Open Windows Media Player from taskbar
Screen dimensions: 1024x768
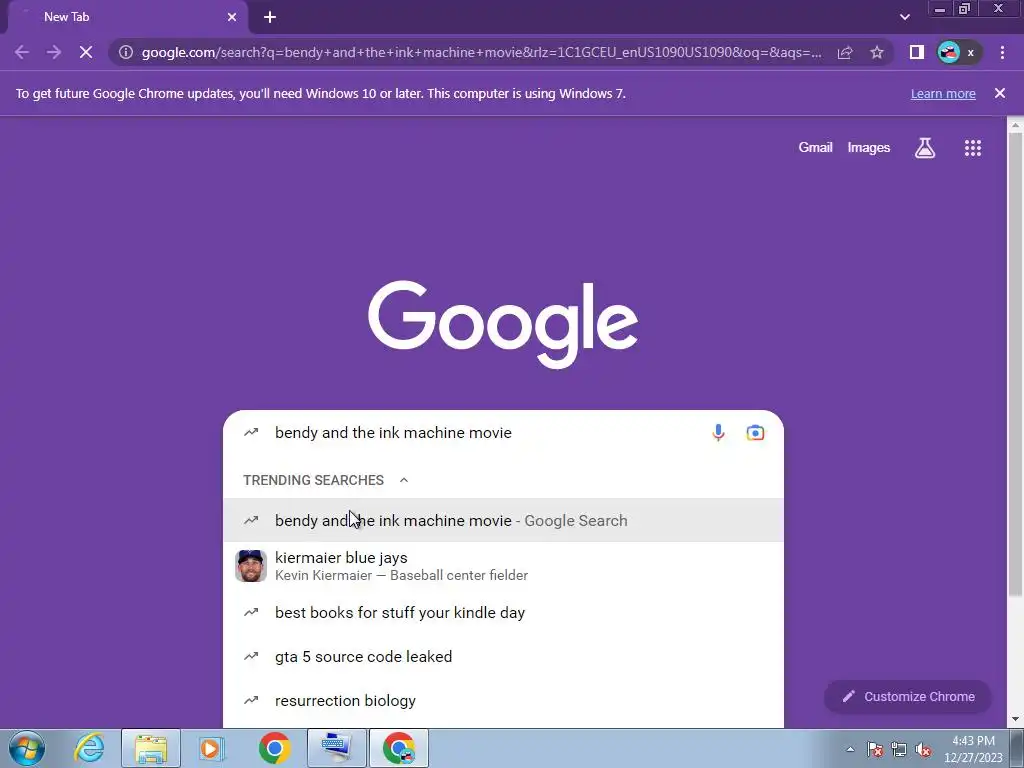212,748
